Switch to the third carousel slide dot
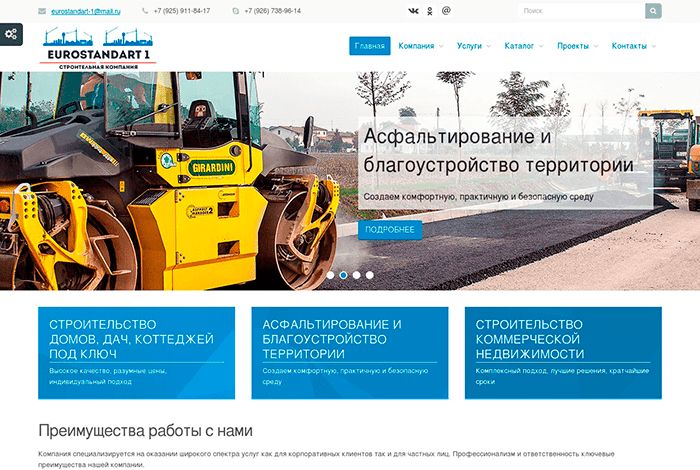Screen dimensions: 700x470 [356, 274]
